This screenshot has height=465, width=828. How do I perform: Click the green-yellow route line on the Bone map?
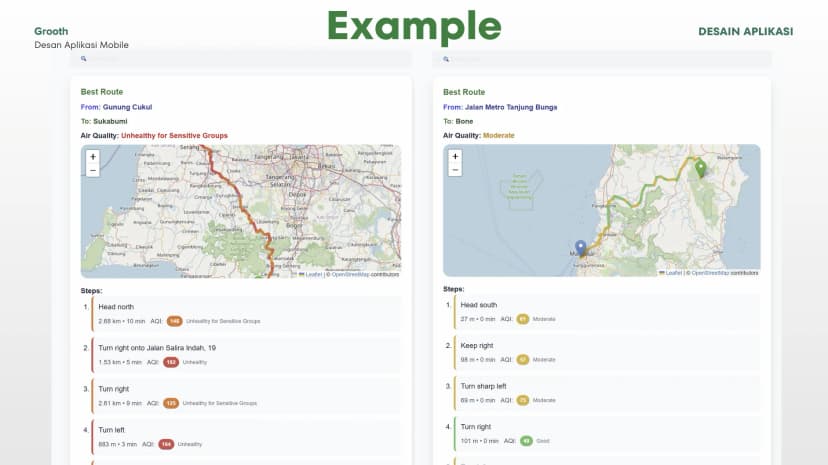(x=642, y=188)
